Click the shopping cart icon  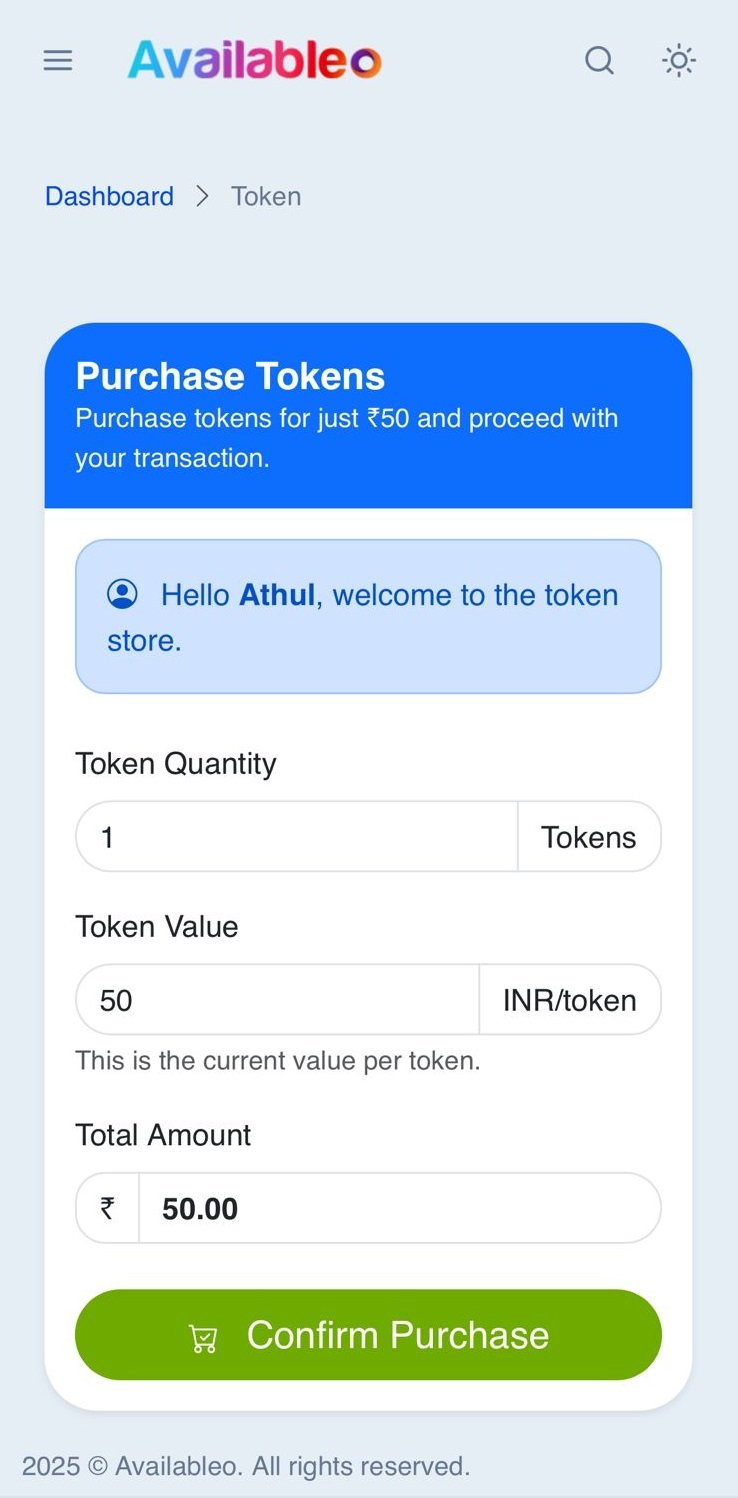pos(203,1338)
